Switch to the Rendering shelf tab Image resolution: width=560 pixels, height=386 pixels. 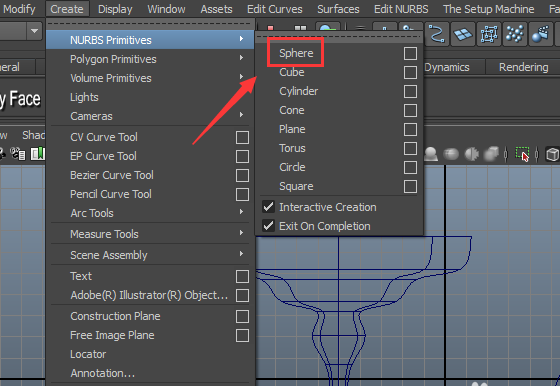click(524, 67)
